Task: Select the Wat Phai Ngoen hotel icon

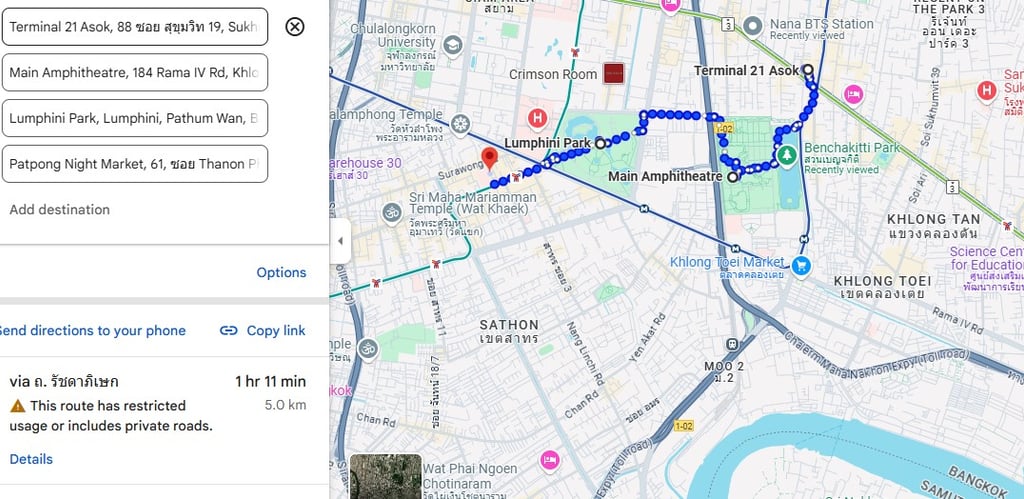Action: click(x=550, y=460)
